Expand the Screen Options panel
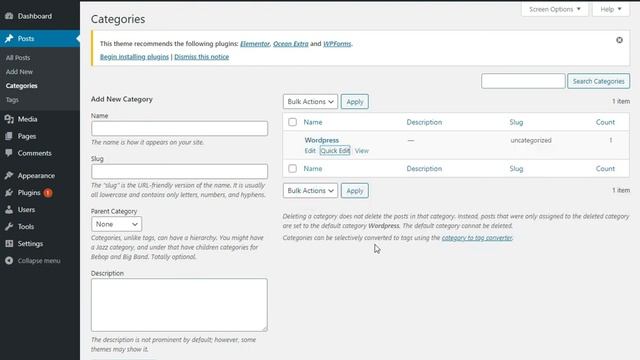Viewport: 640px width, 360px height. pyautogui.click(x=555, y=9)
